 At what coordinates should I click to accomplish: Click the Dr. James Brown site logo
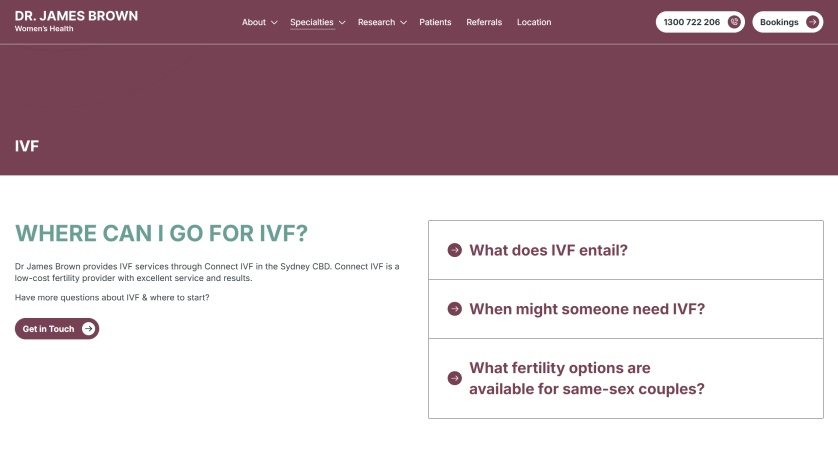tap(76, 21)
